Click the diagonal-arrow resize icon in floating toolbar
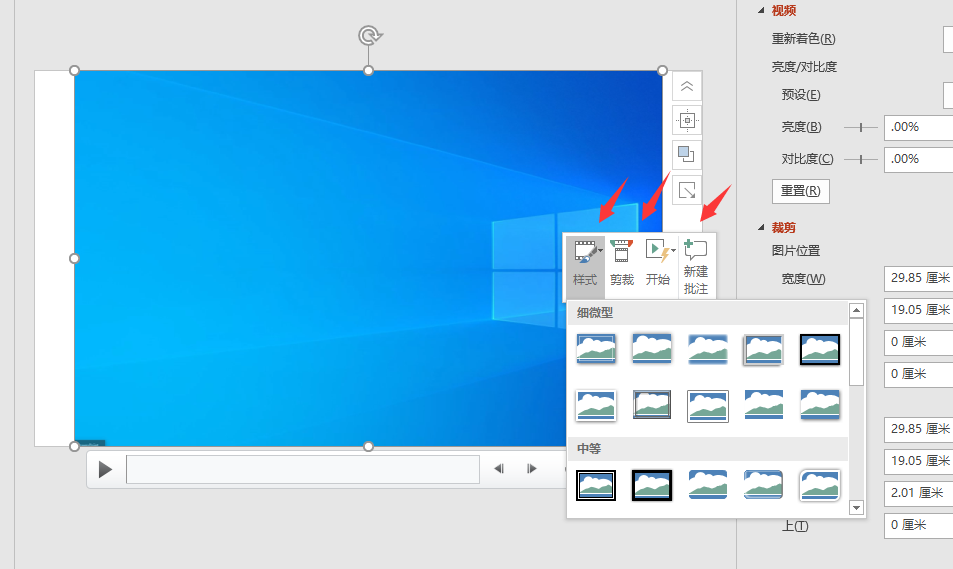 pyautogui.click(x=687, y=190)
